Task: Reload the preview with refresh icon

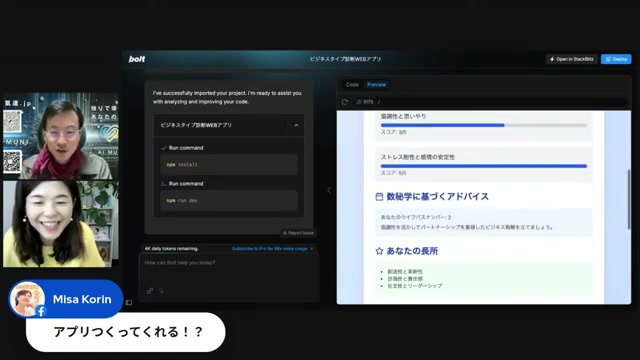Action: coord(345,102)
